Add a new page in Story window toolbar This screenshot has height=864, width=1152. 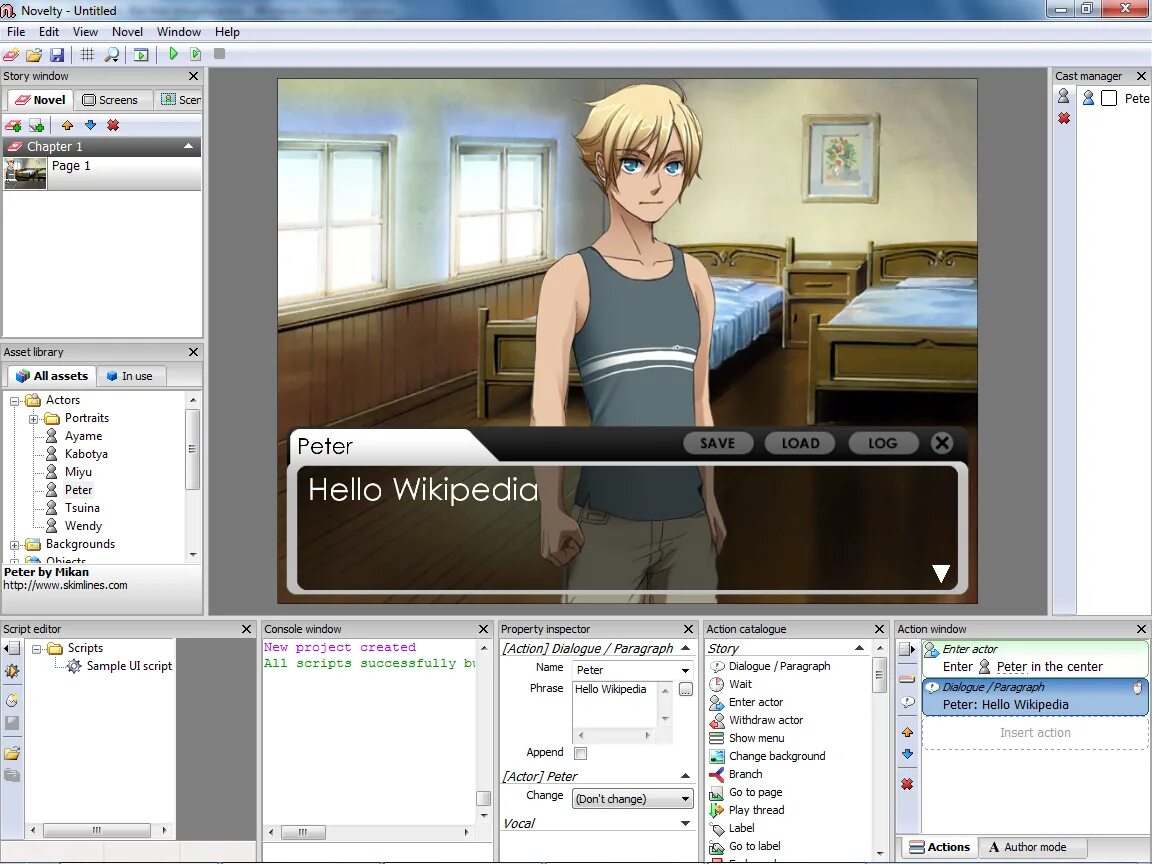click(x=37, y=126)
